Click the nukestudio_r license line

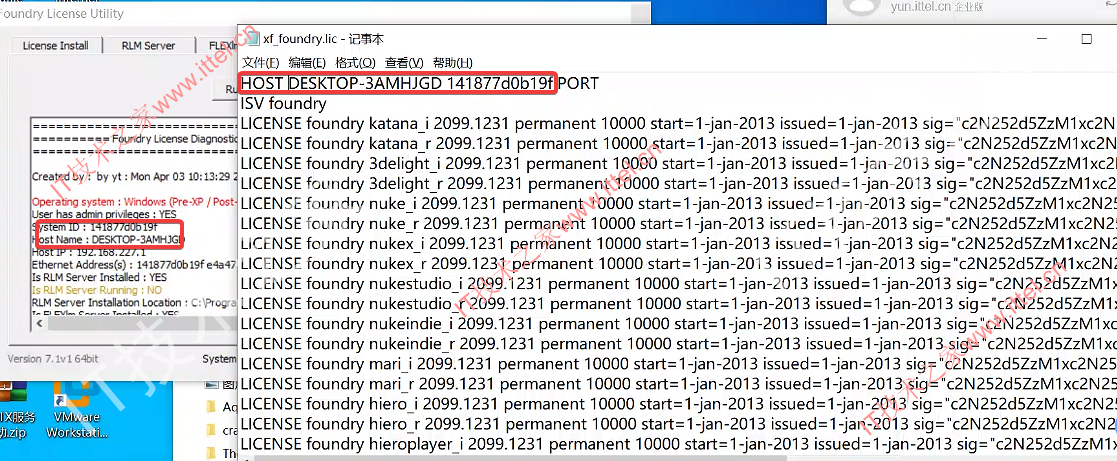point(678,304)
